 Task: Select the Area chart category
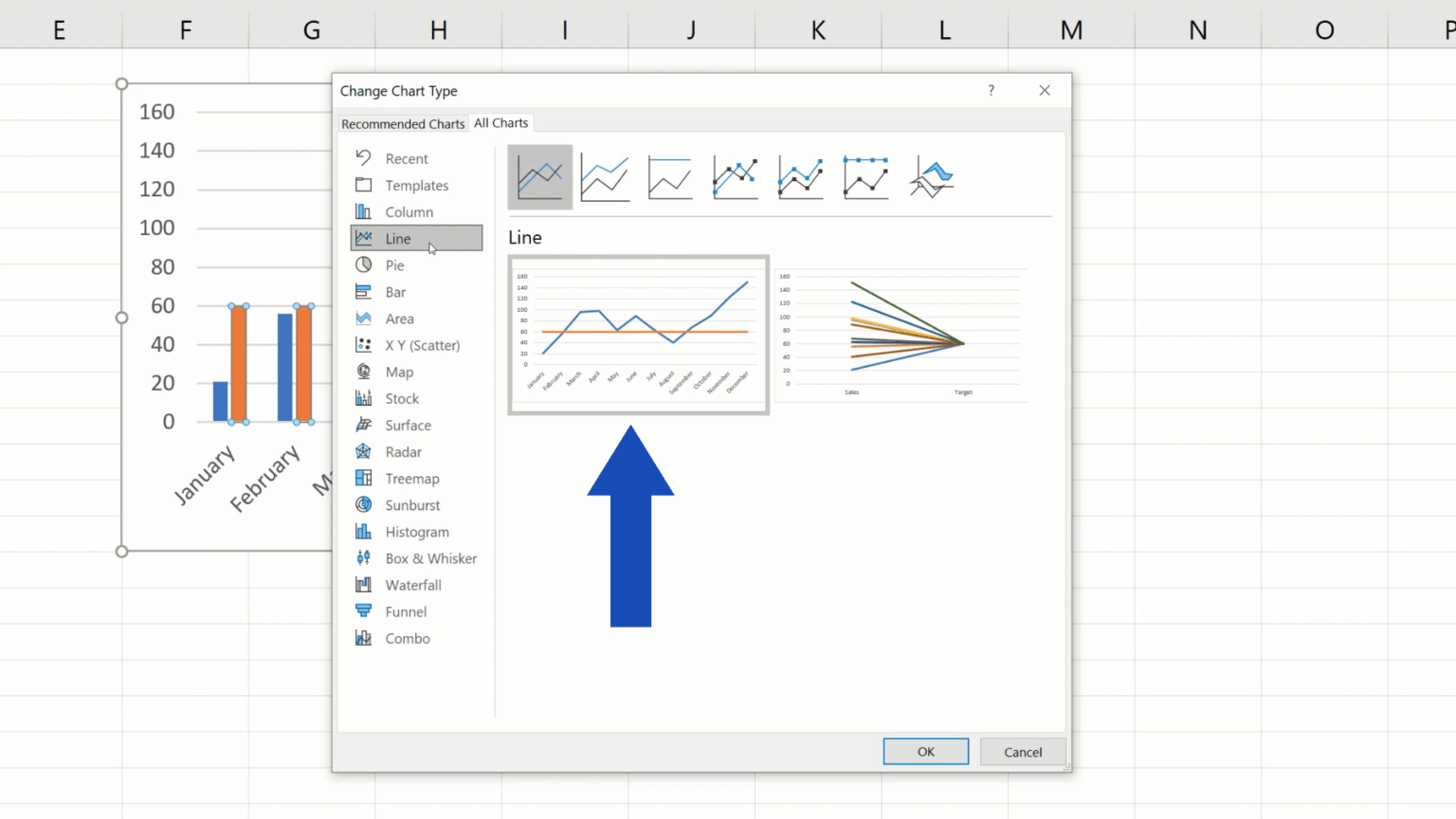pyautogui.click(x=399, y=318)
